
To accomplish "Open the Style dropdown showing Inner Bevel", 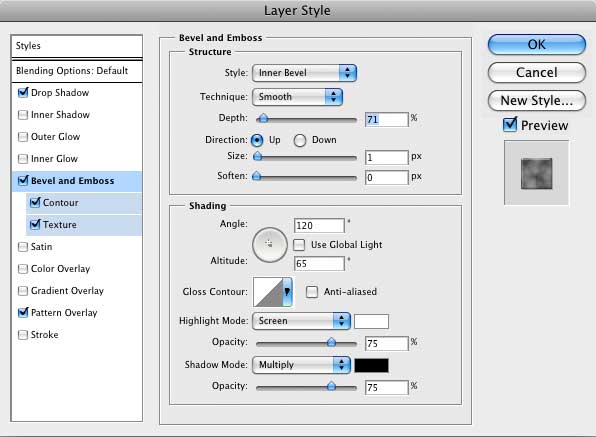I will [x=304, y=73].
